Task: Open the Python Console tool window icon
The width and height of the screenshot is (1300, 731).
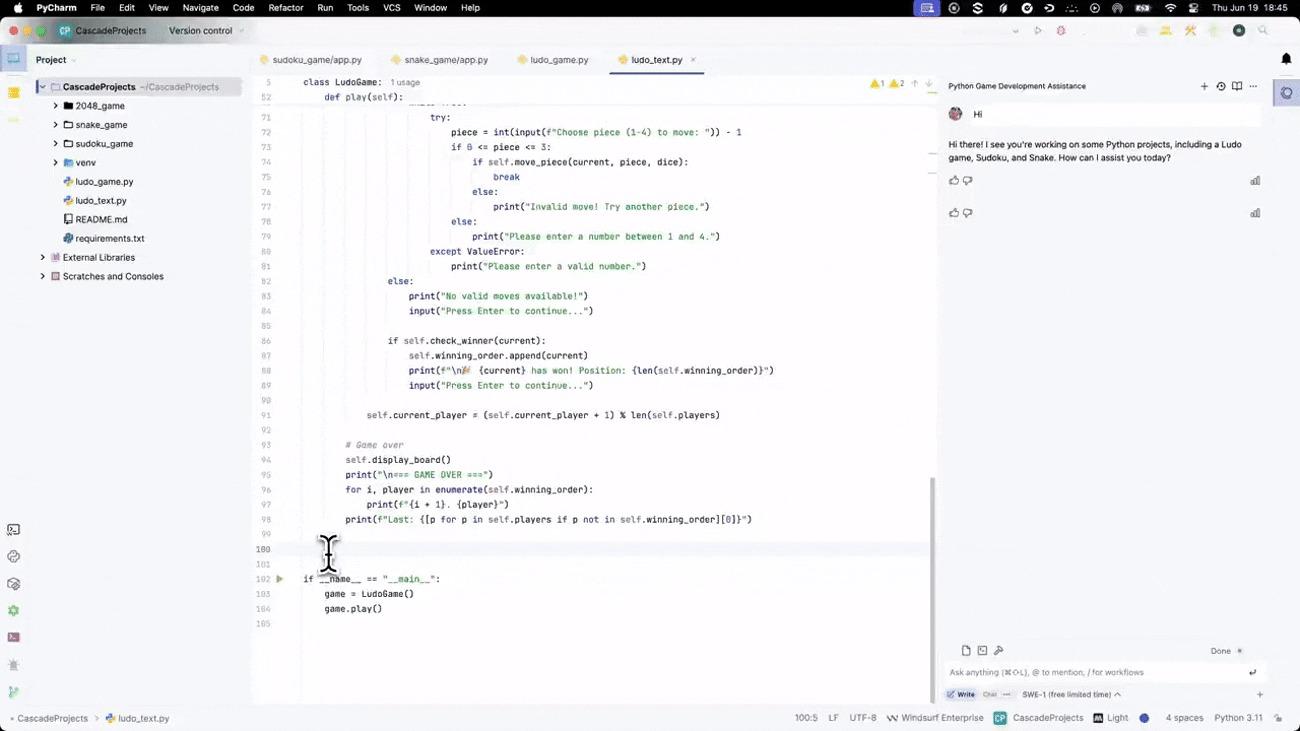Action: [13, 557]
